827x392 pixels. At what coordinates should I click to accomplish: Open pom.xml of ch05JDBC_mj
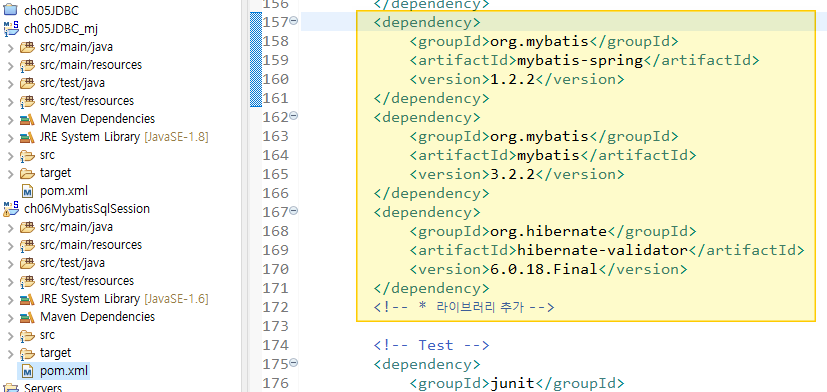(64, 191)
